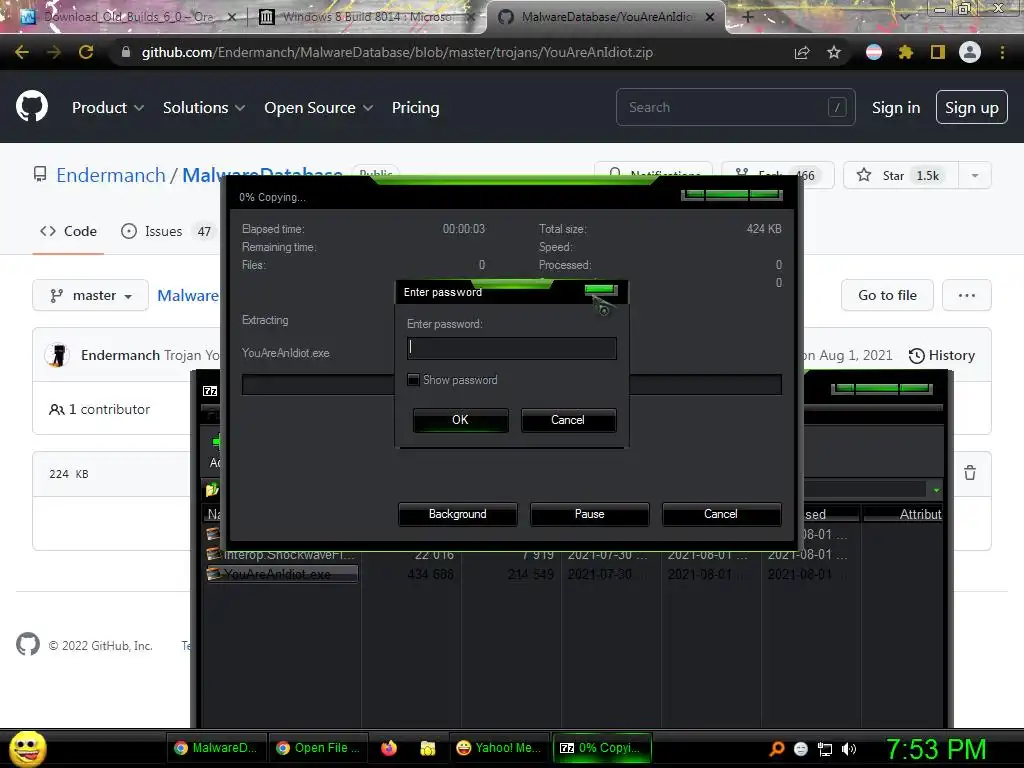Viewport: 1024px width, 768px height.
Task: Click the GitHub Octocat logo in header
Action: pyautogui.click(x=32, y=107)
